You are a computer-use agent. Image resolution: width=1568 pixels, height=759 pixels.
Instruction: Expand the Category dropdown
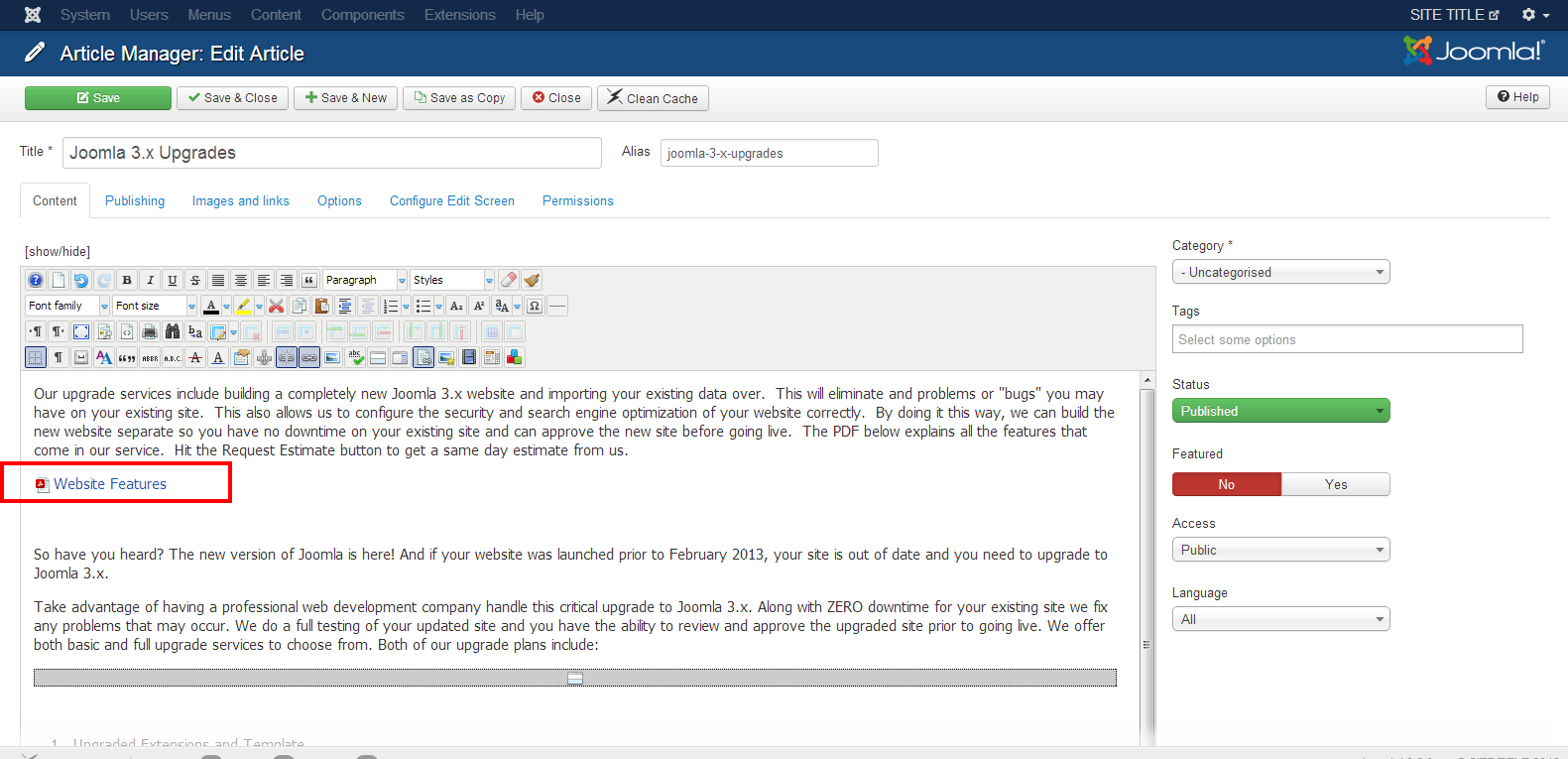(x=1280, y=272)
